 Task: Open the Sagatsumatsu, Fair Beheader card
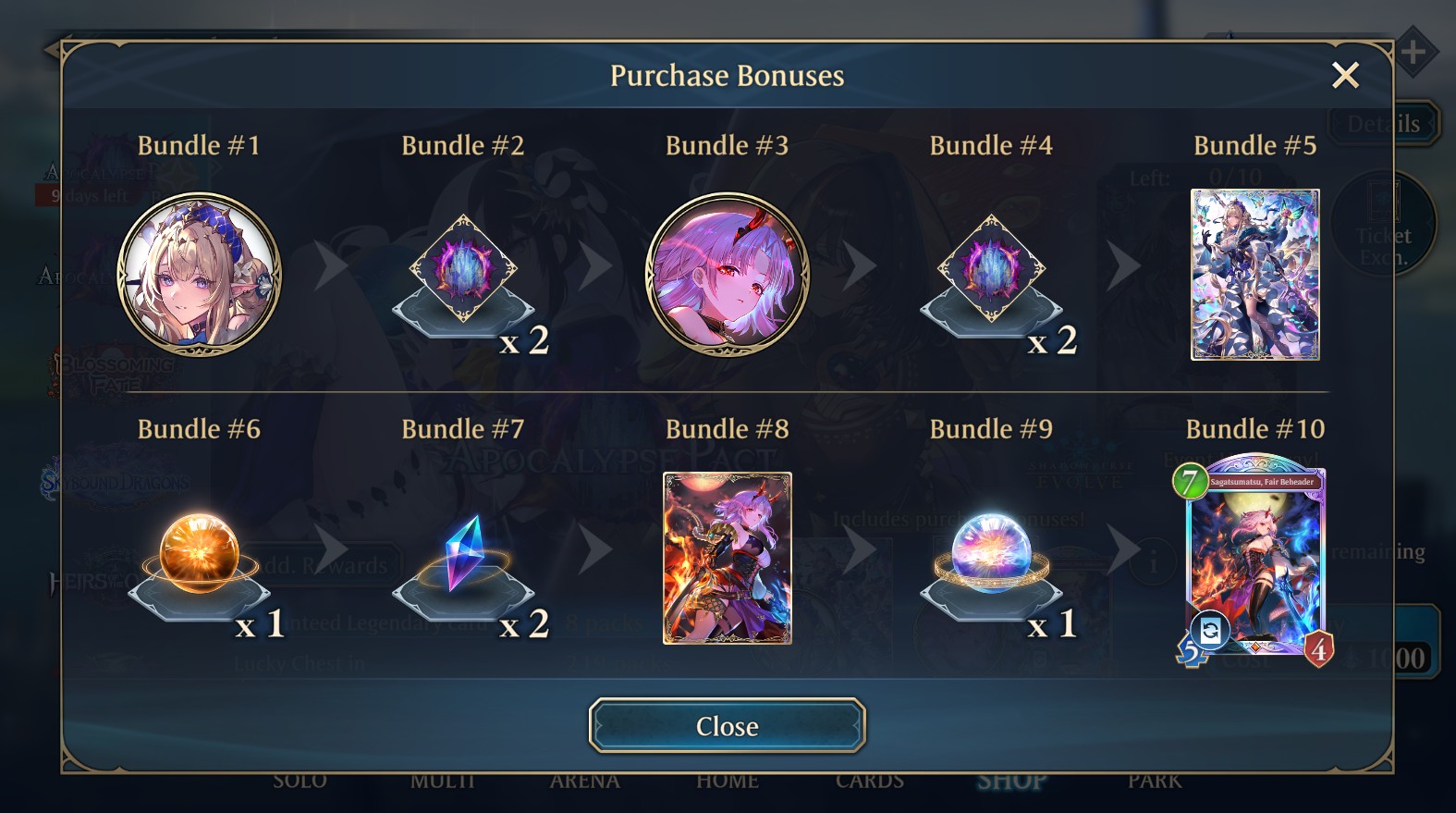1255,560
